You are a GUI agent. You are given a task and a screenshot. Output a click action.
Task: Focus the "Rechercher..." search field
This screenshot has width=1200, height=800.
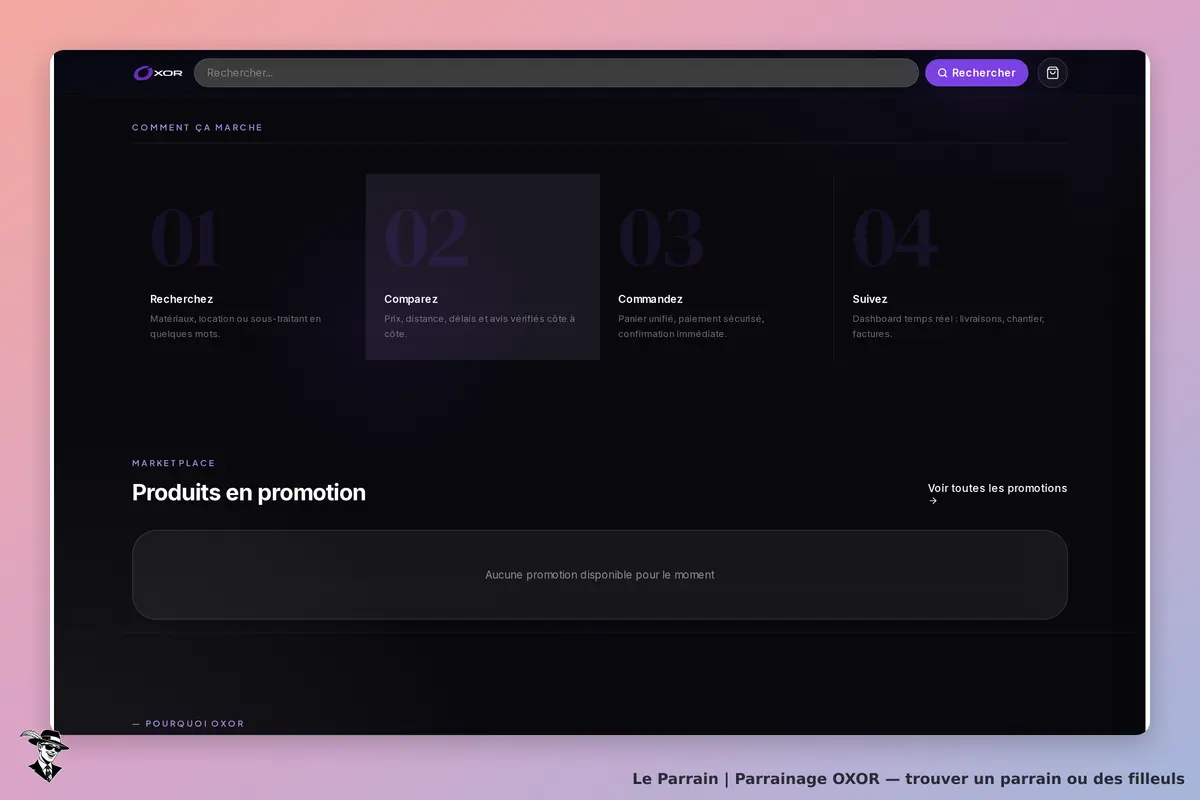point(556,73)
